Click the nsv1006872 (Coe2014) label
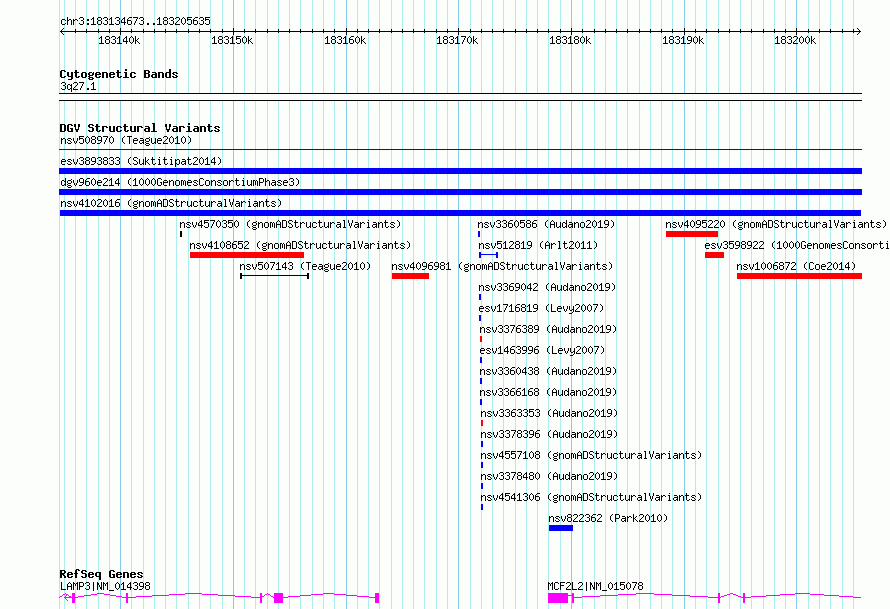The height and width of the screenshot is (609, 890). (796, 266)
